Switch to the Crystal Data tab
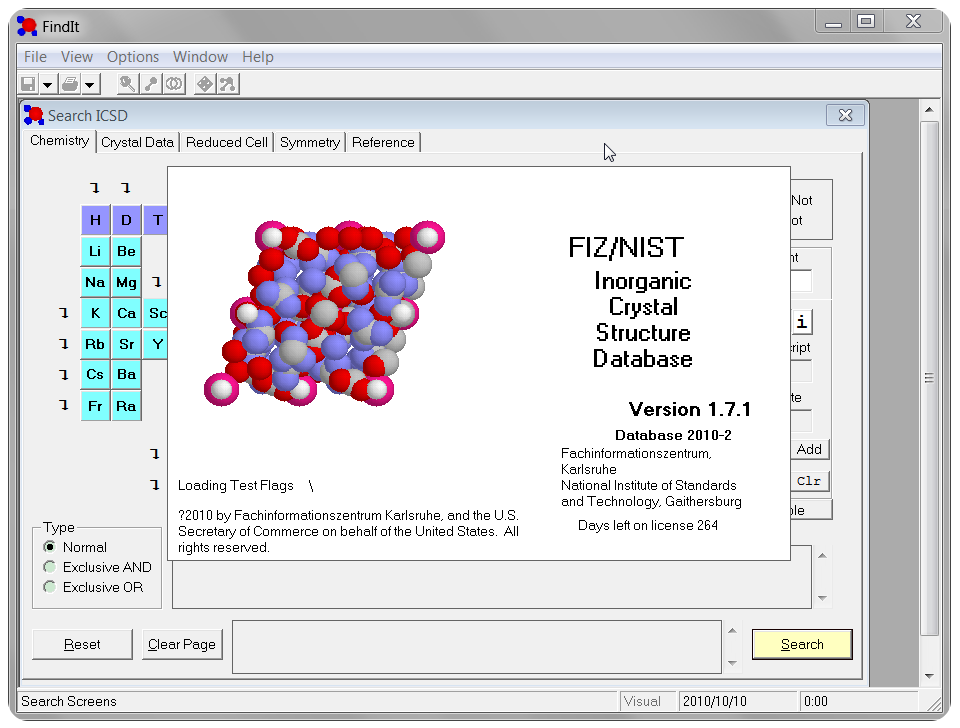Screen dimensions: 960x728 click(137, 142)
